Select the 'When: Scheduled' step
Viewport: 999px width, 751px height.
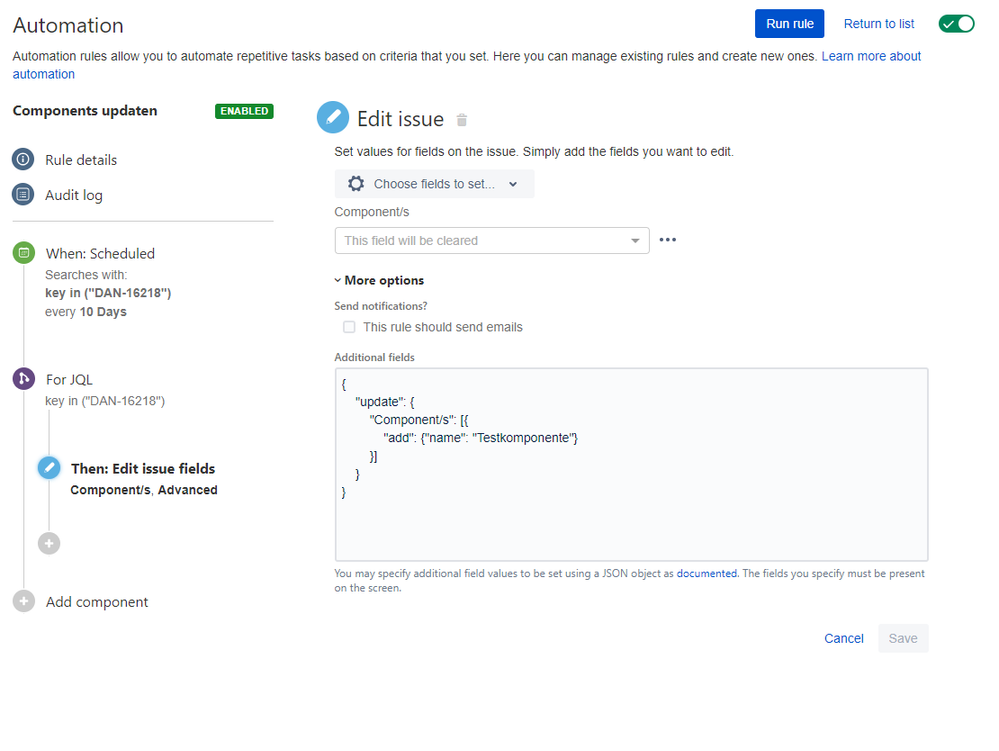click(x=100, y=254)
